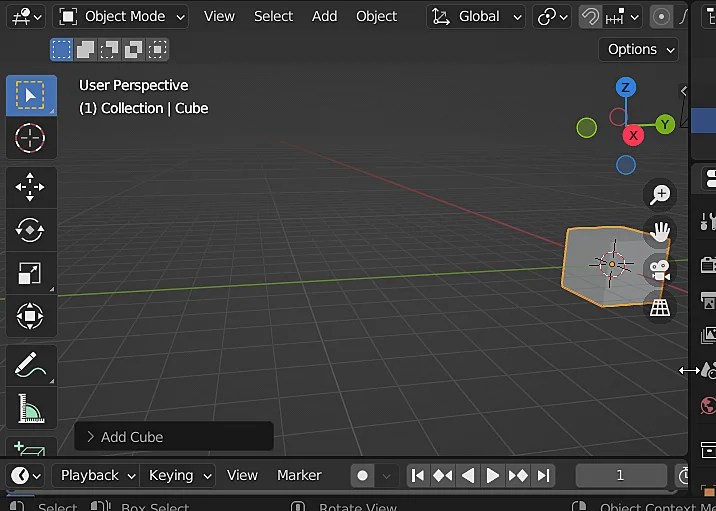Jump to previous keyframe

(x=442, y=476)
